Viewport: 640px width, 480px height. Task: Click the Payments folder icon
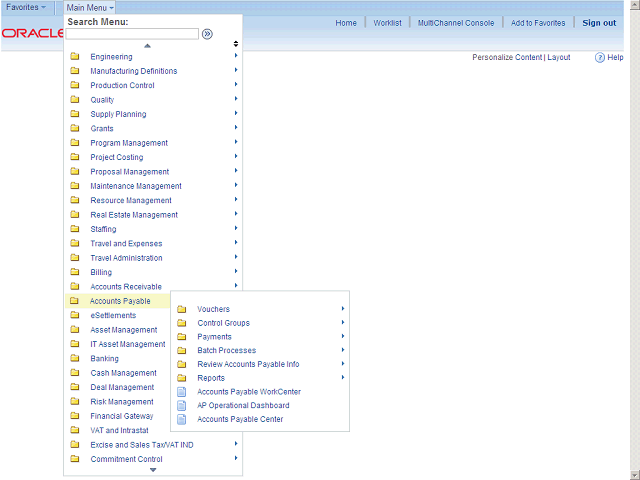tap(182, 337)
